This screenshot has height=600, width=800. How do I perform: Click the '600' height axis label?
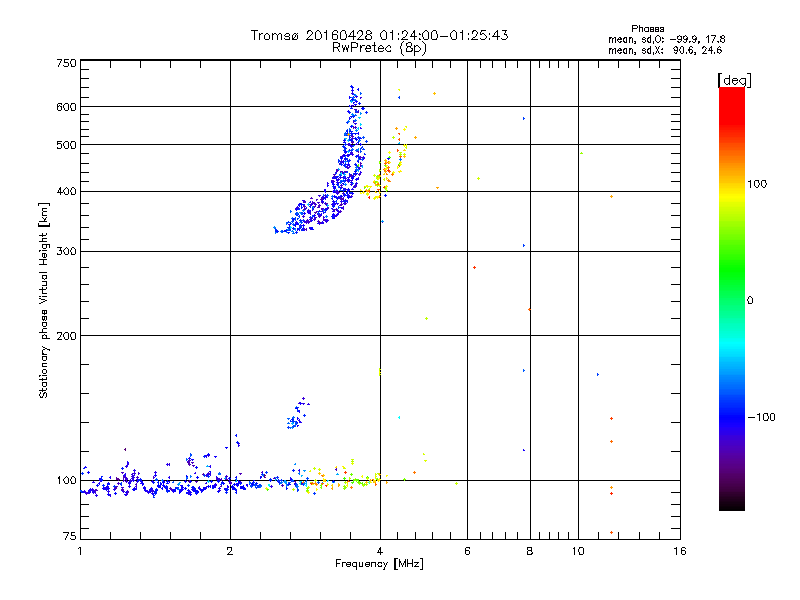coord(66,107)
